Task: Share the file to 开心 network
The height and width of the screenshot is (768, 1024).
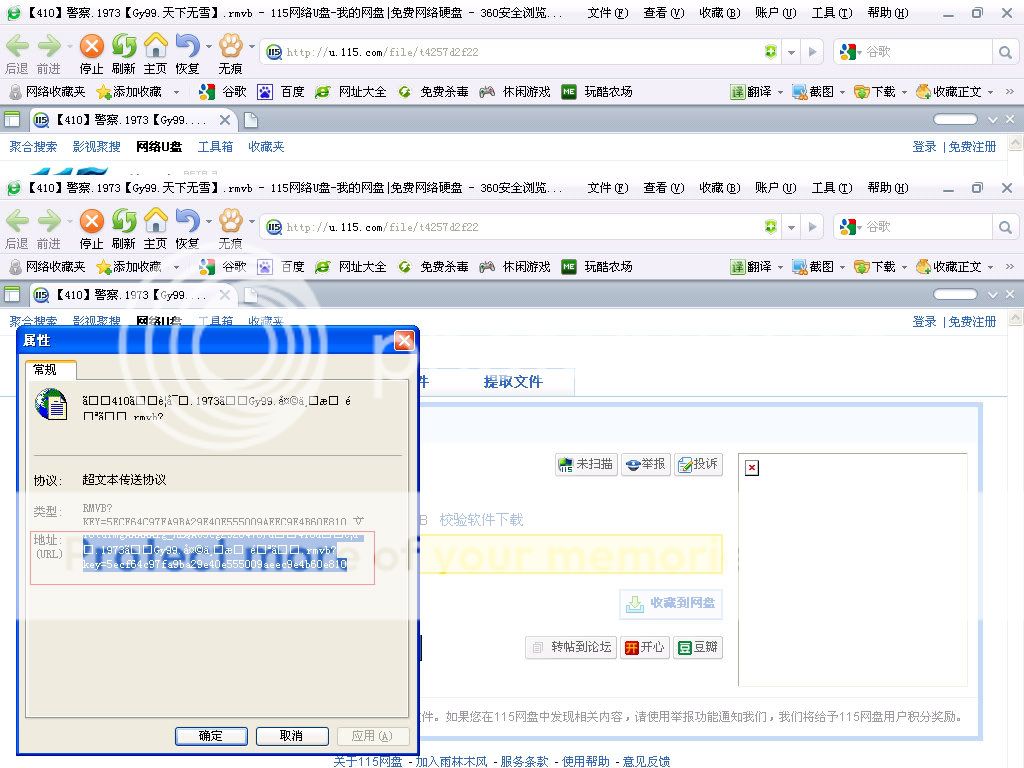Action: pos(644,647)
